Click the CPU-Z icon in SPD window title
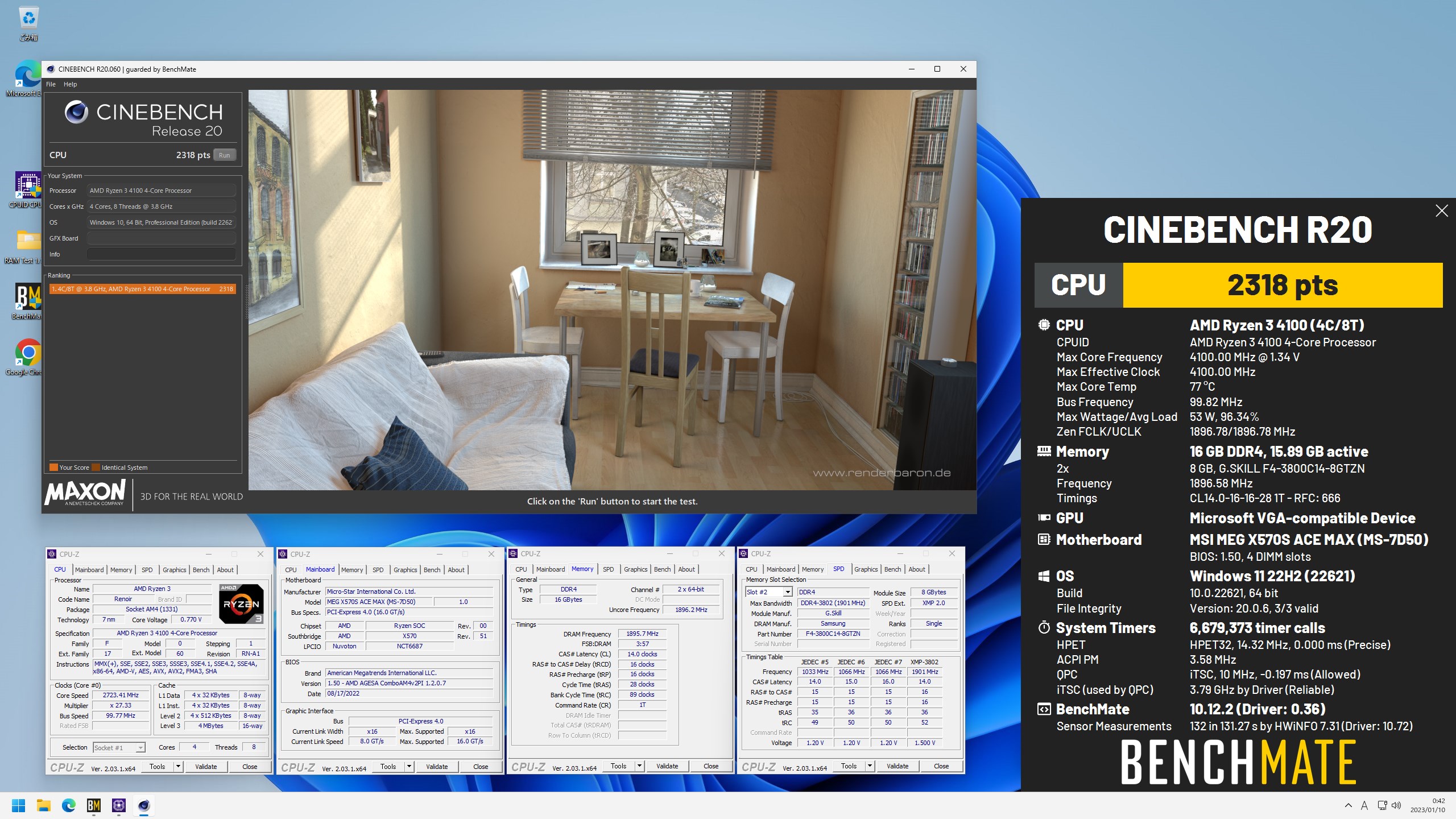 [743, 553]
